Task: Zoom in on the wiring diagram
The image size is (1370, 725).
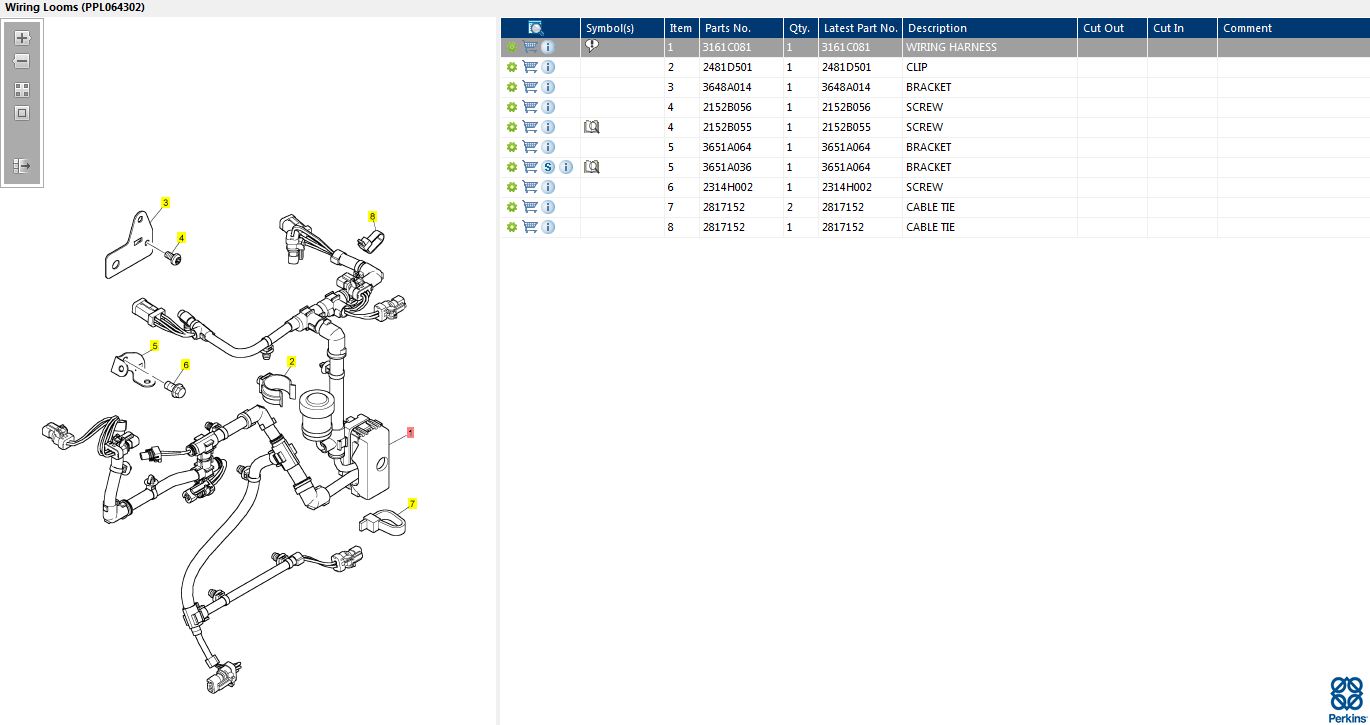Action: click(22, 38)
